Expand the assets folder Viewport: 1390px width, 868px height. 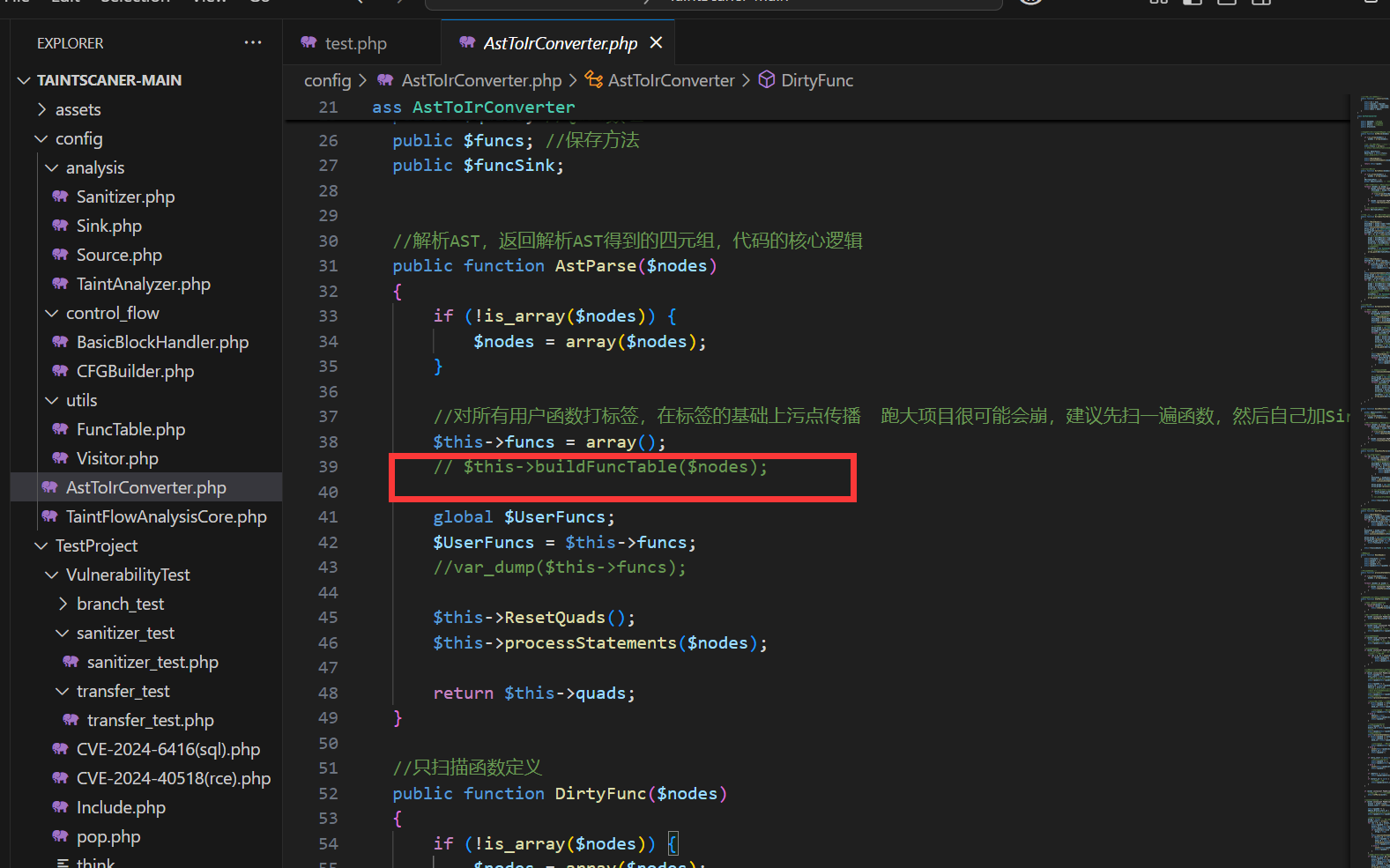(x=41, y=109)
